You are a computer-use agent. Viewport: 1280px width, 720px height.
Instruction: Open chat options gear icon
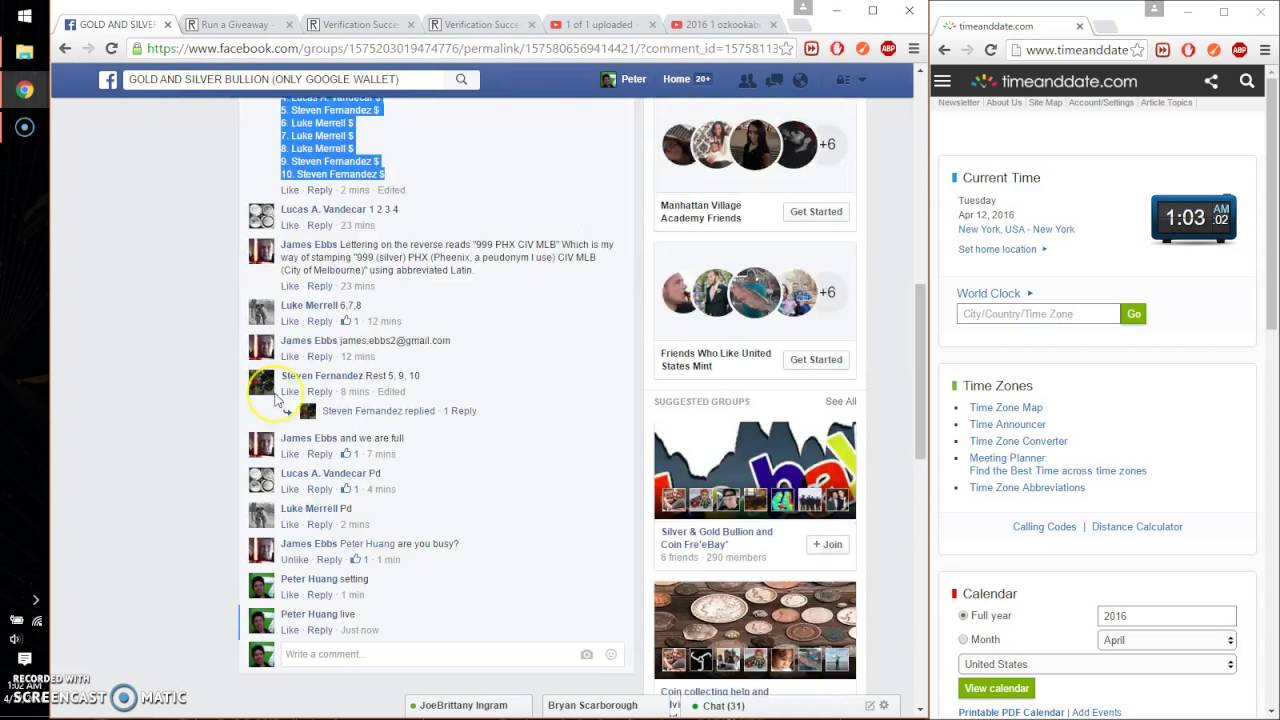tap(884, 706)
